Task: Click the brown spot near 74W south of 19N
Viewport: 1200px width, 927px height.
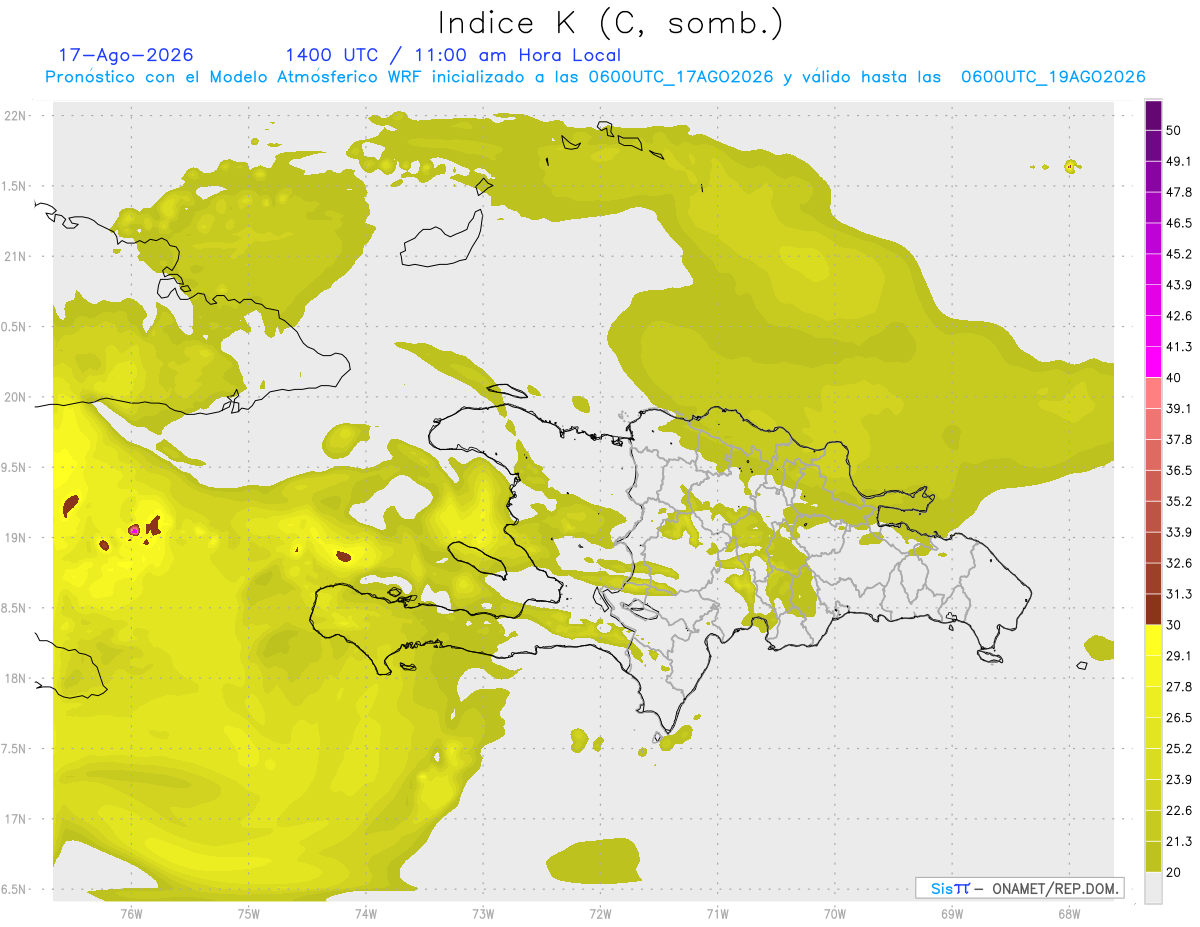Action: (x=343, y=555)
